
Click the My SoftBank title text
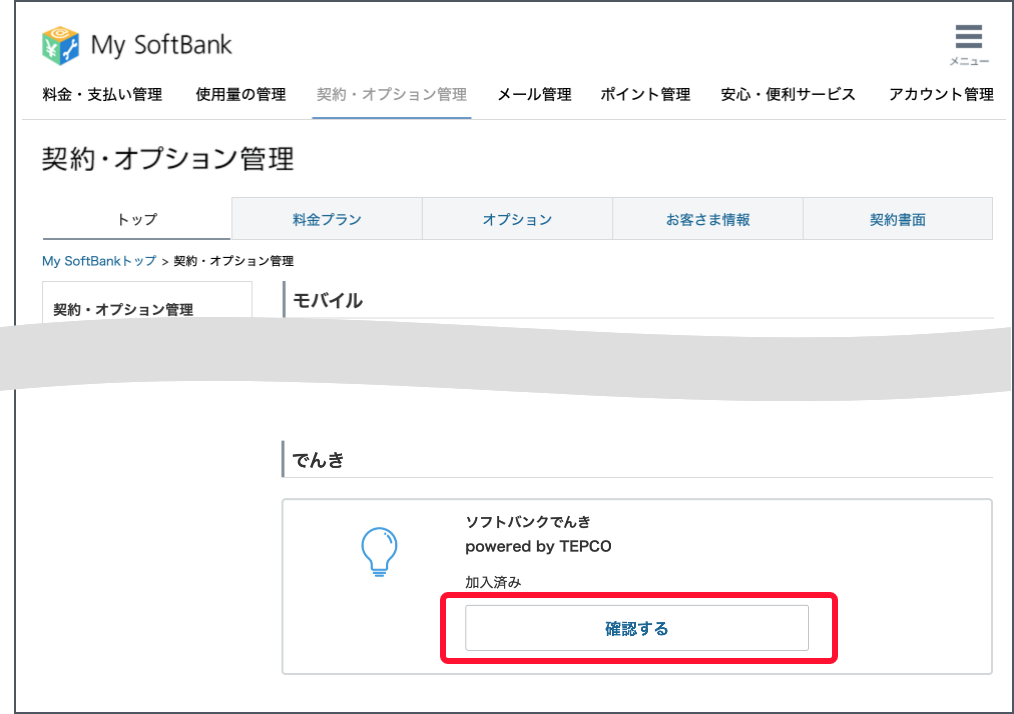161,45
